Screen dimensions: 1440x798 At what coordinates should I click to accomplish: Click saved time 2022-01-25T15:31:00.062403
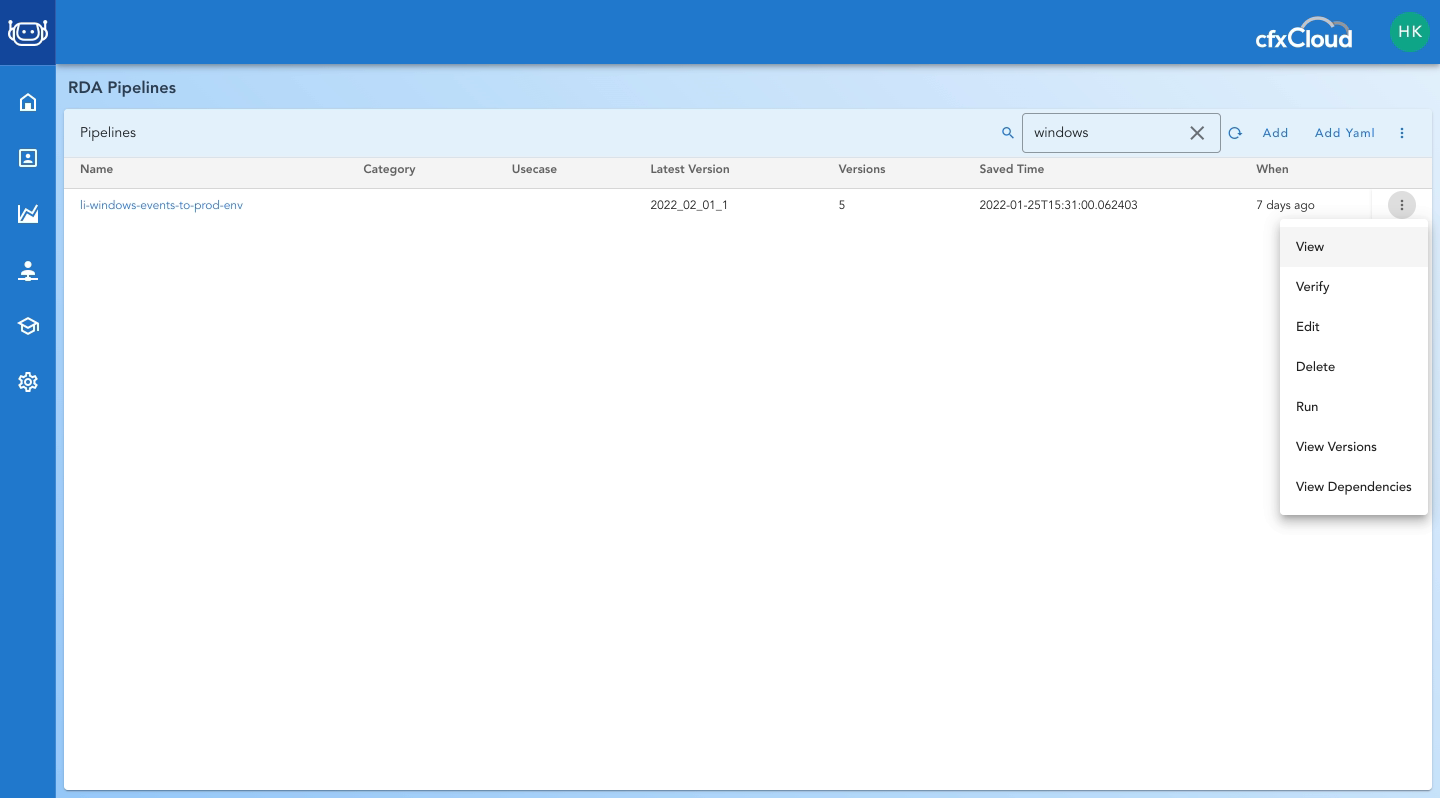1058,205
